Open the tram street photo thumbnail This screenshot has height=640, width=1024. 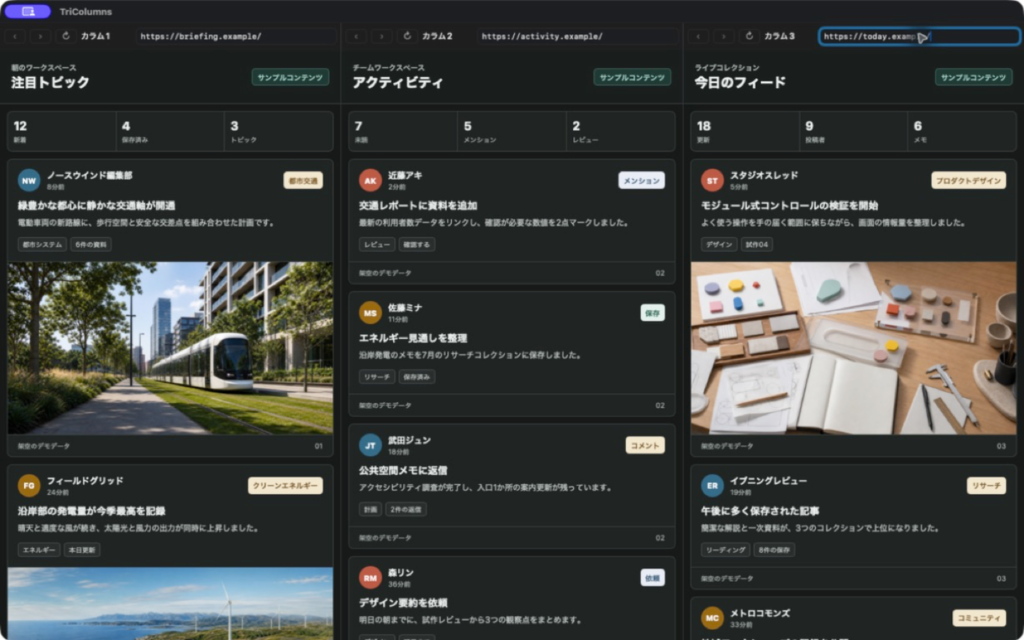[170, 348]
